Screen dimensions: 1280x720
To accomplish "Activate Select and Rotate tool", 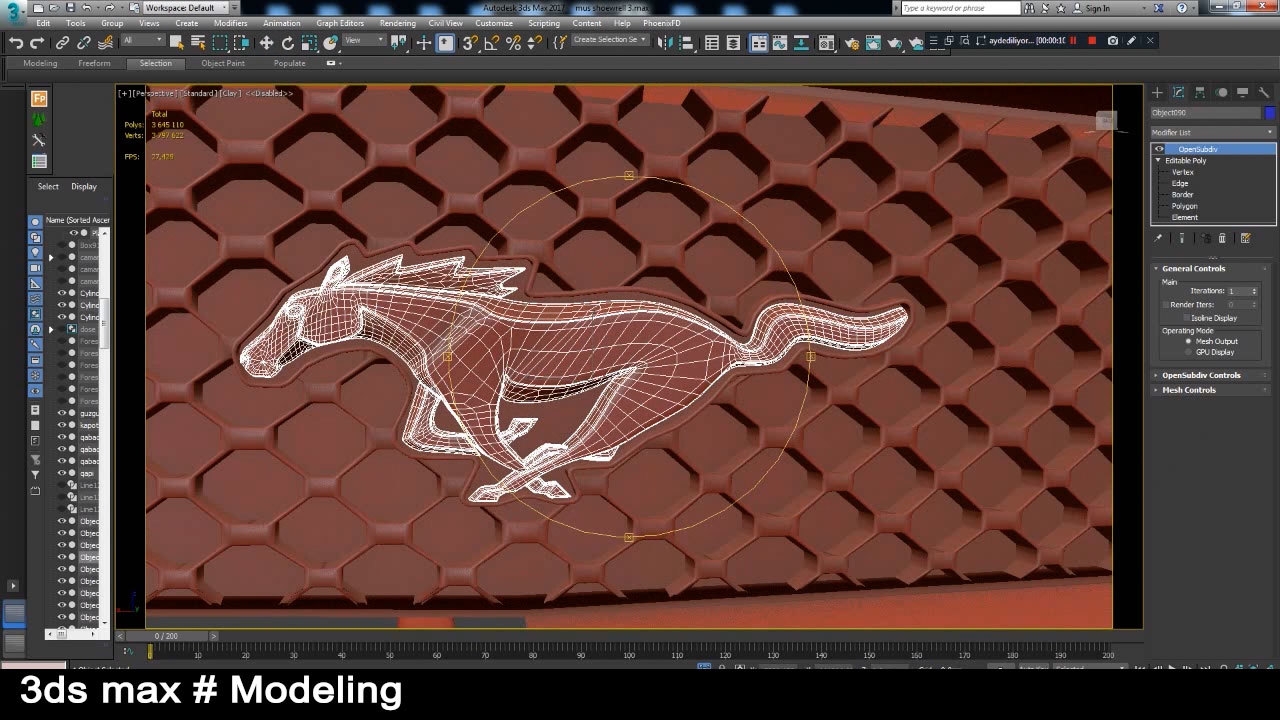I will click(288, 43).
